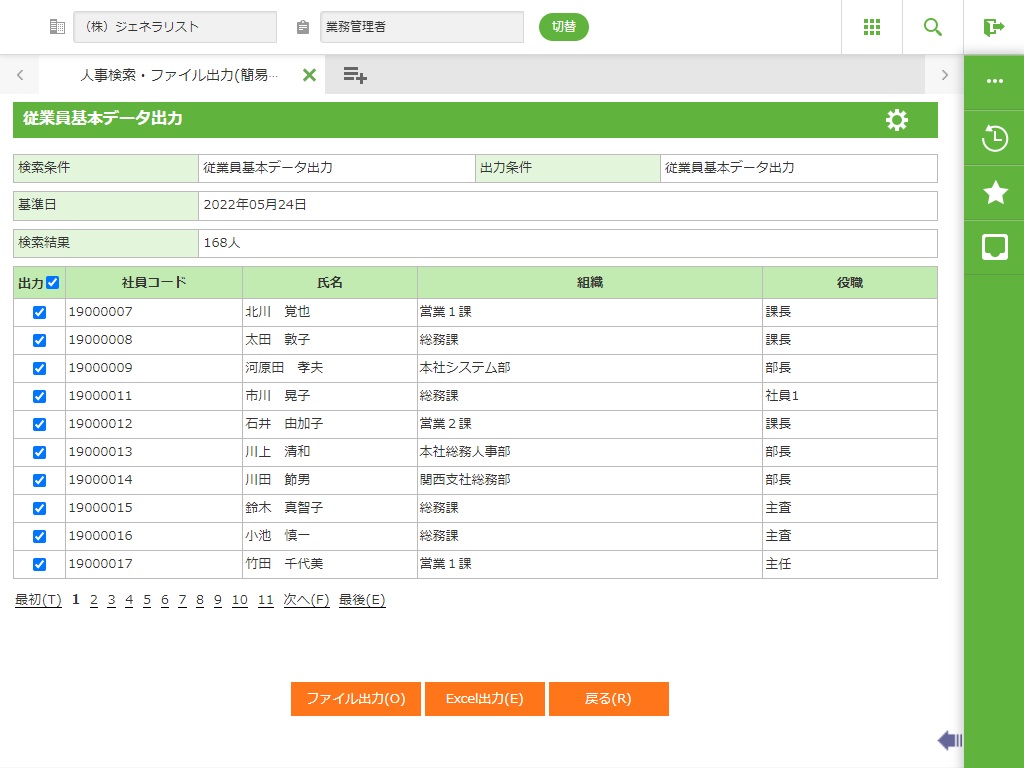
Task: Open the apps grid menu icon
Action: pyautogui.click(x=871, y=27)
